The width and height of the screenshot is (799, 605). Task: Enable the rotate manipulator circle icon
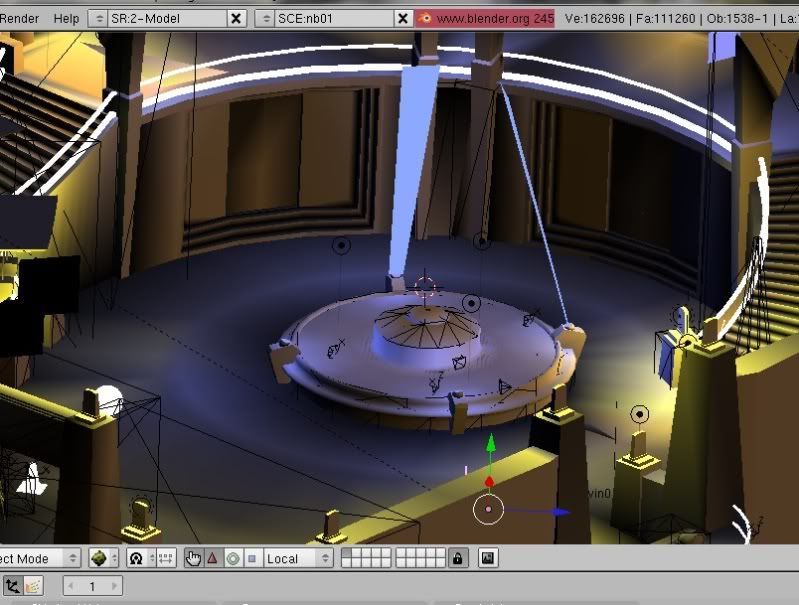[x=232, y=559]
